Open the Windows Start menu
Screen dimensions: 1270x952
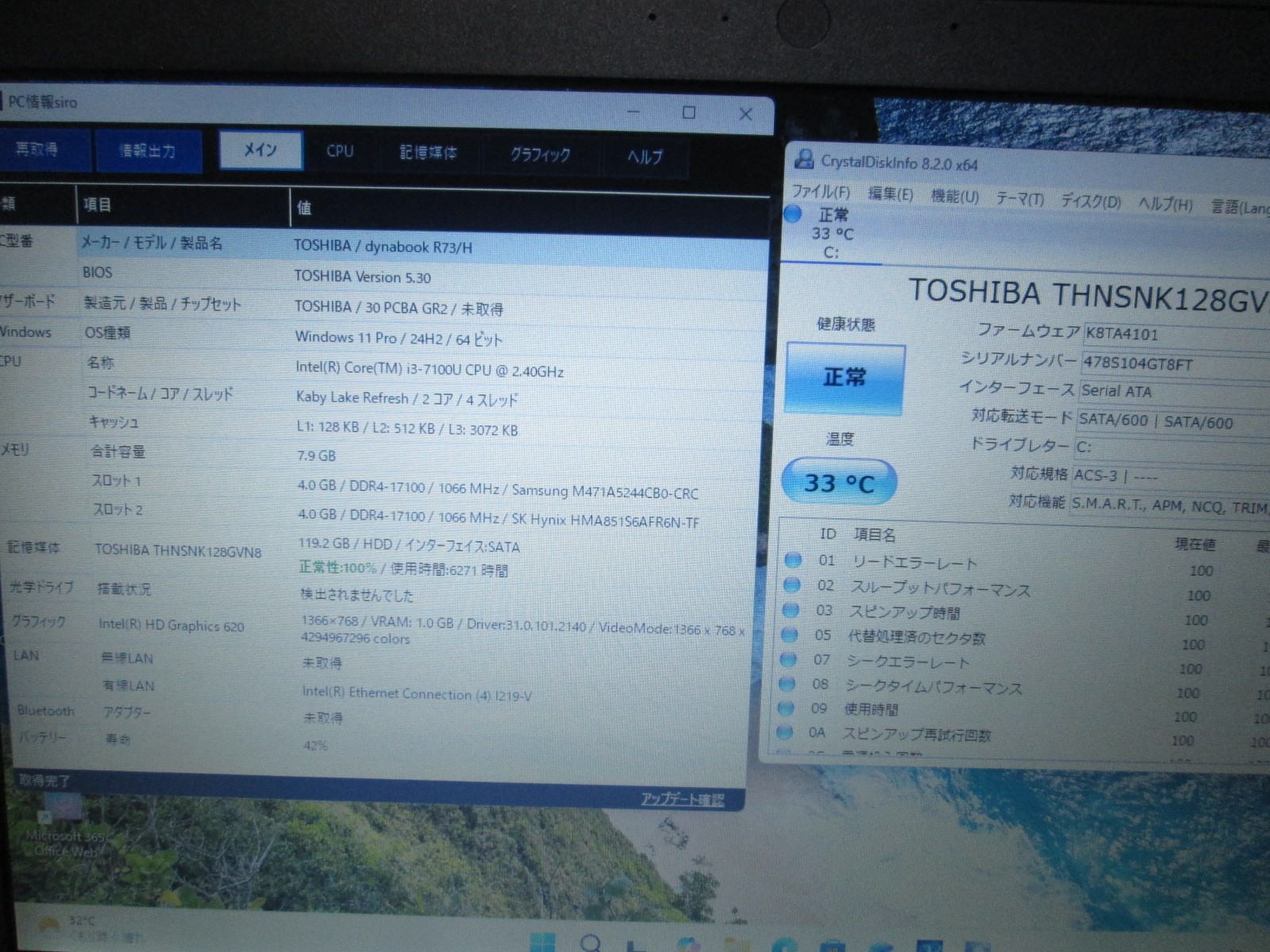pos(543,944)
